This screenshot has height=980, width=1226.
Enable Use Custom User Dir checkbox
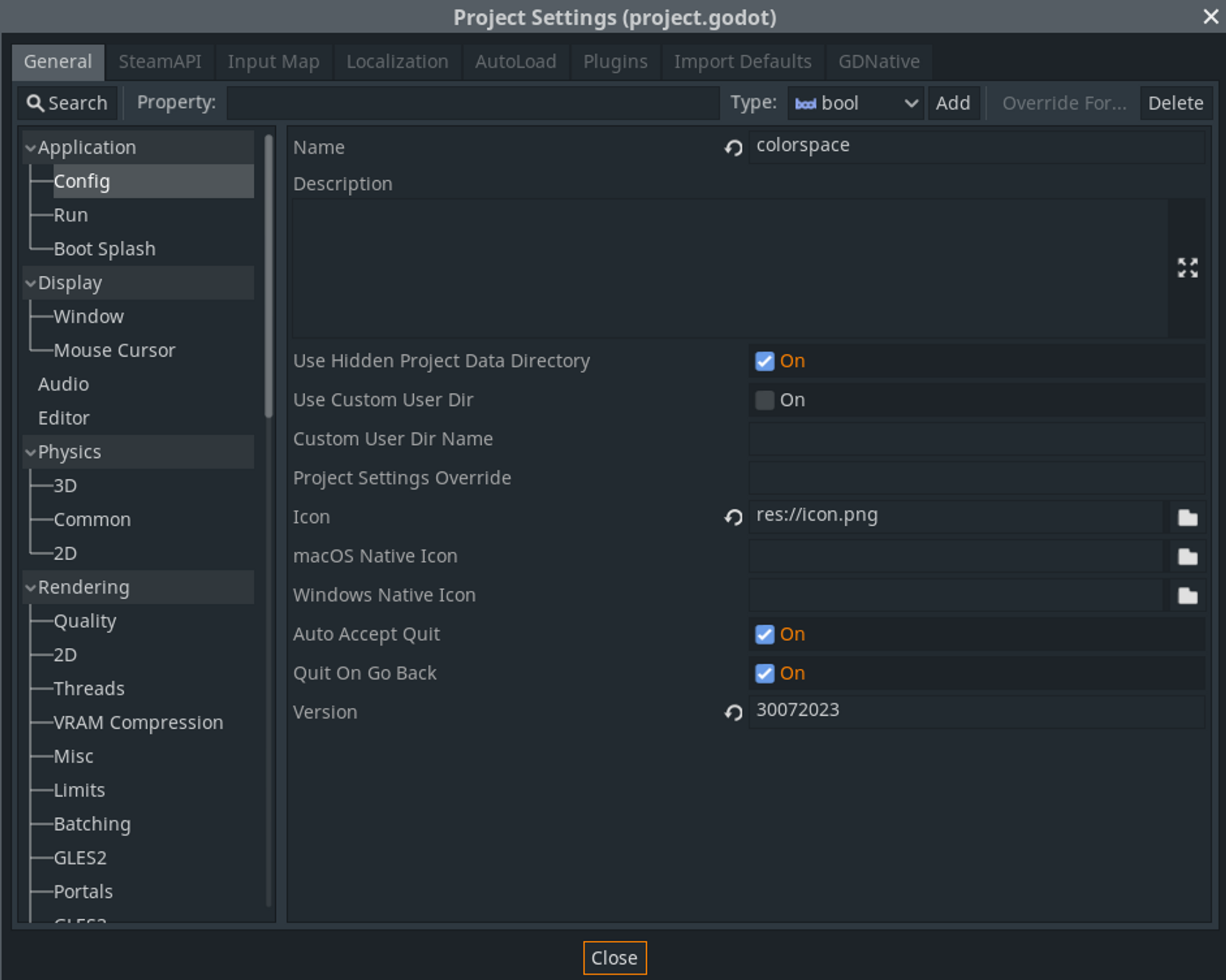pos(764,400)
